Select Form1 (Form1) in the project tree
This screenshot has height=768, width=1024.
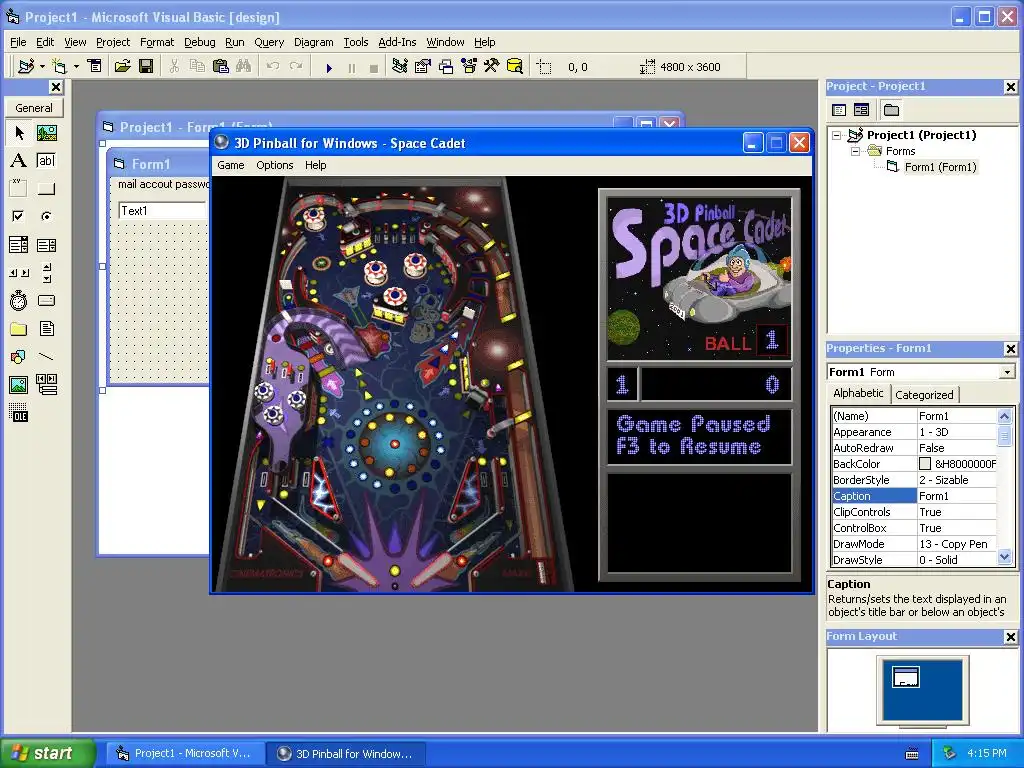coord(940,167)
